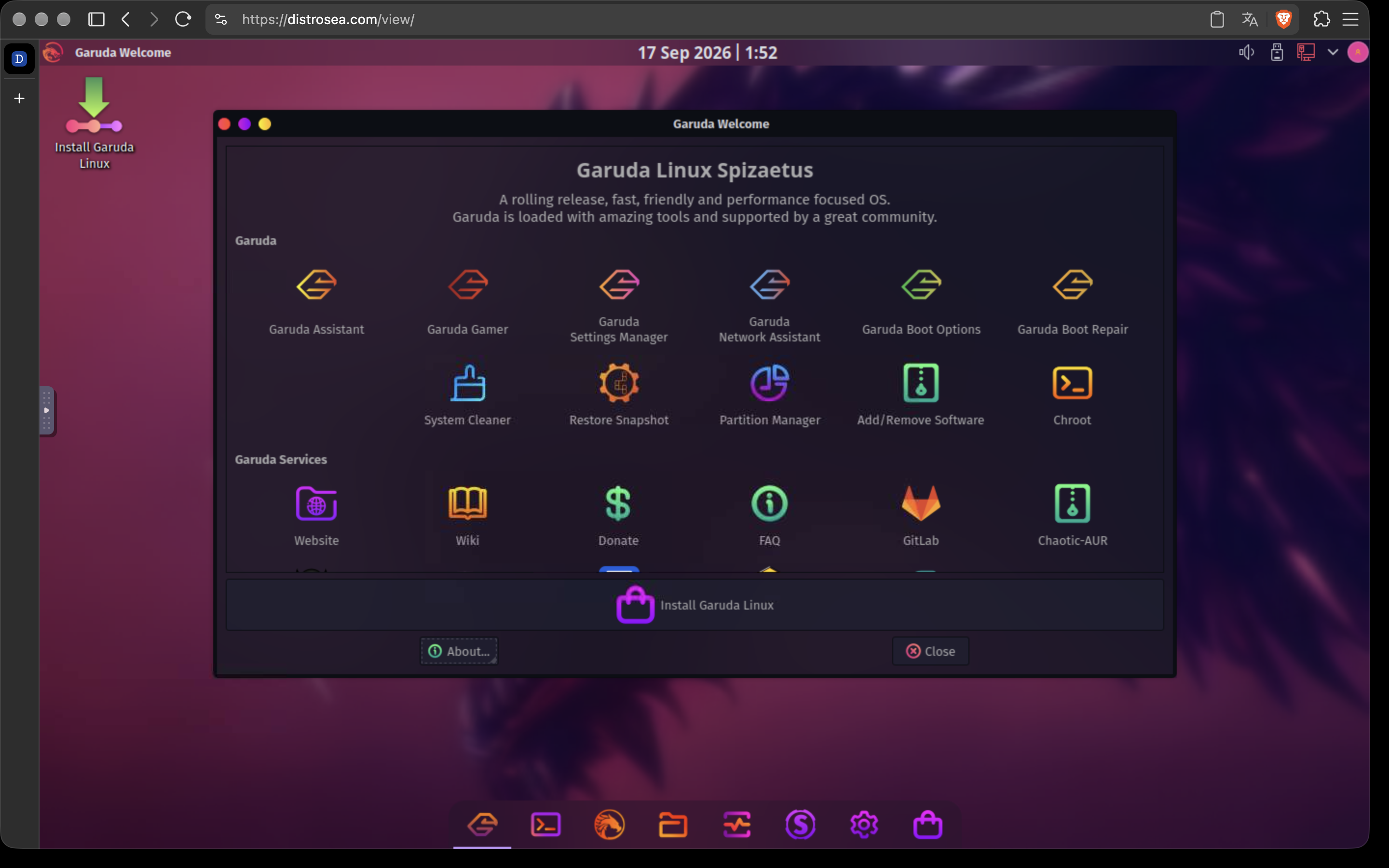The width and height of the screenshot is (1389, 868).
Task: Add new tab with plus in sidebar
Action: 19,98
